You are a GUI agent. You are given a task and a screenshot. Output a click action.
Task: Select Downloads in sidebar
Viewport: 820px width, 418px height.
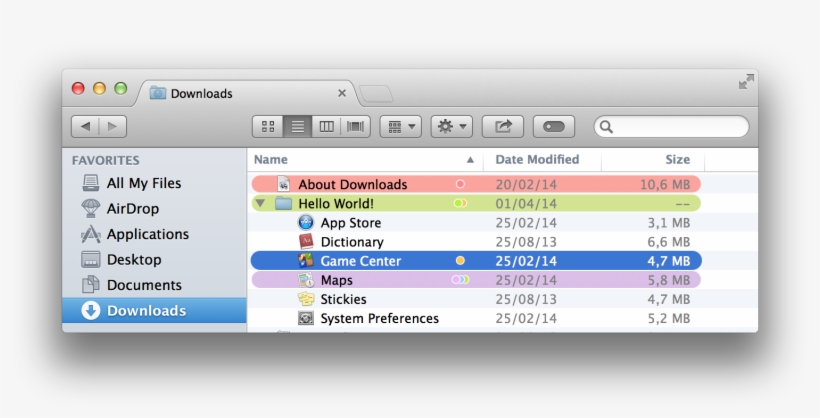154,310
